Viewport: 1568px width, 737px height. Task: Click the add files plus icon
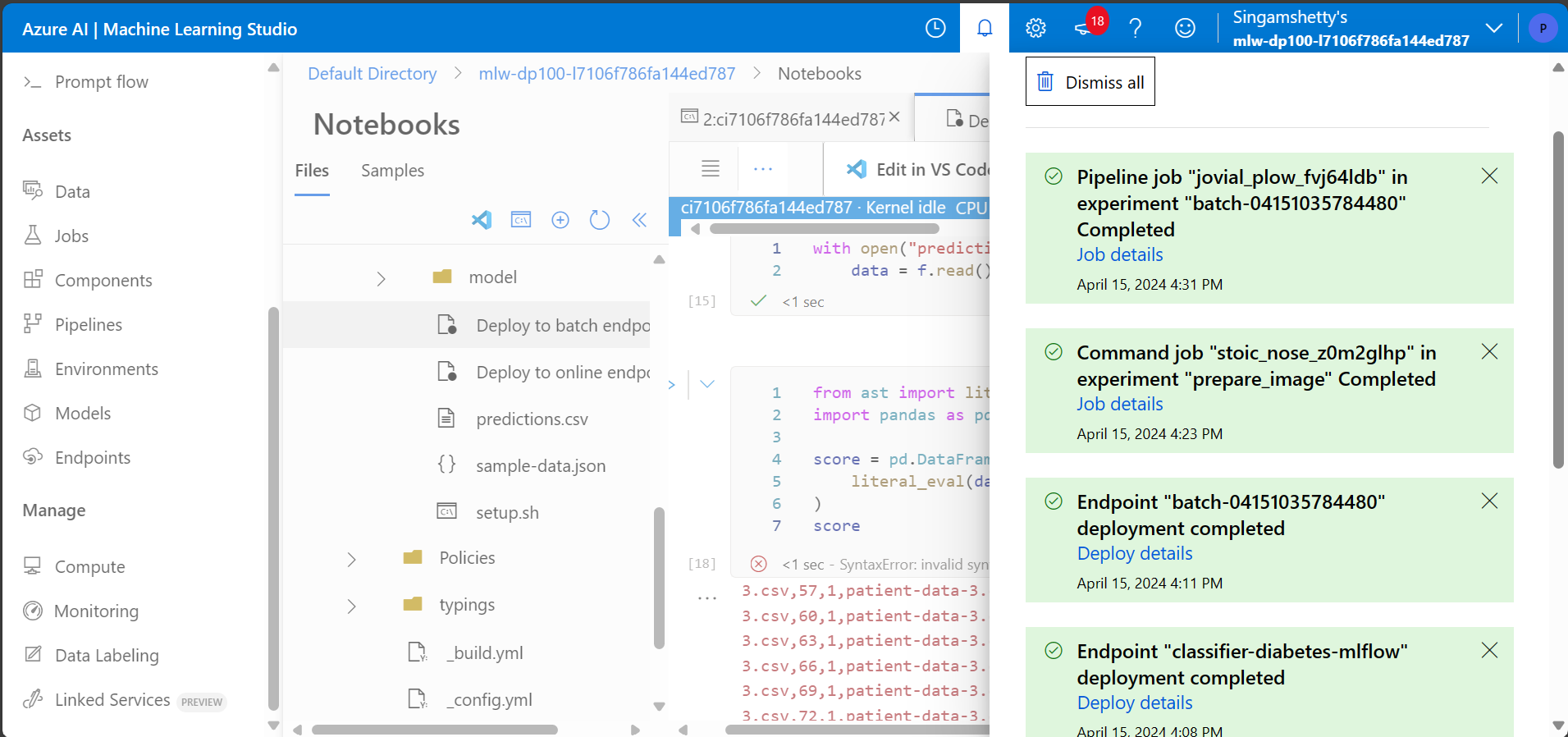(560, 220)
